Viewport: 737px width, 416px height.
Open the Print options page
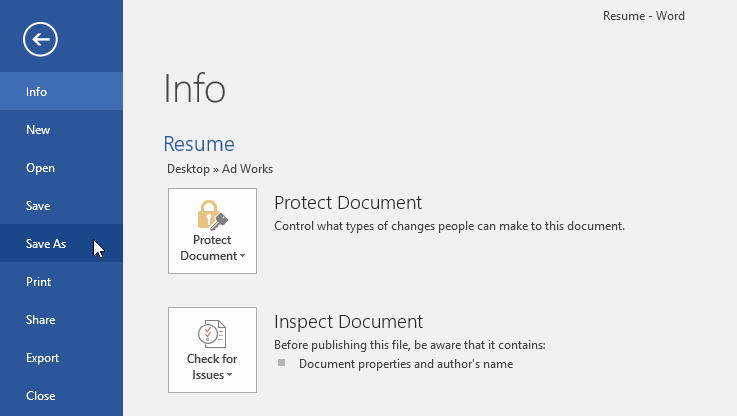point(38,282)
